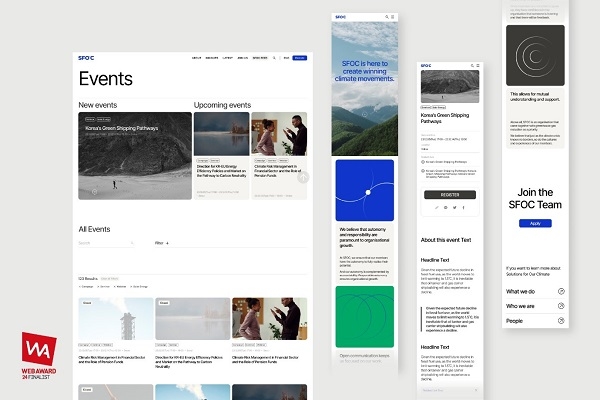The width and height of the screenshot is (600, 400).
Task: Click the blue button in desktop navbar
Action: [x=299, y=58]
